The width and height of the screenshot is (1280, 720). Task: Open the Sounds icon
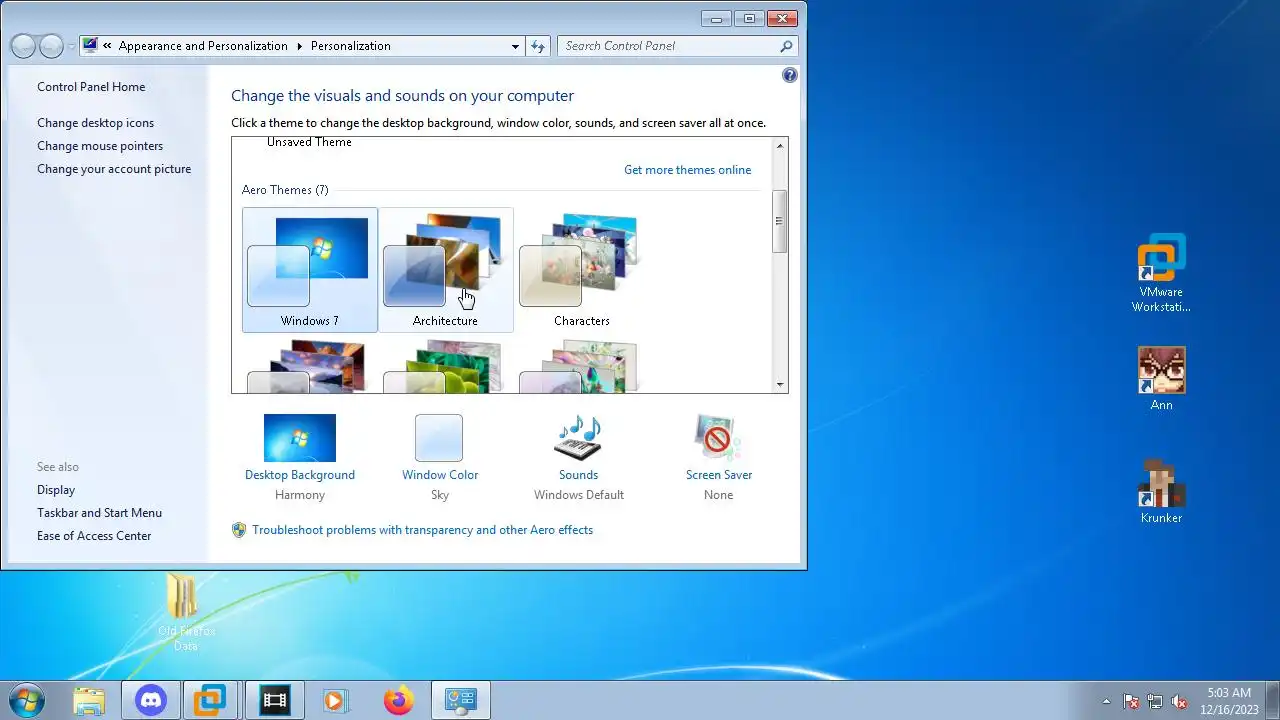[578, 438]
